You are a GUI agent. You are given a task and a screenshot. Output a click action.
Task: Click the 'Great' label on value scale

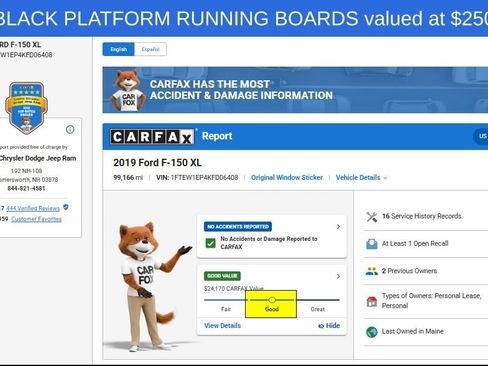318,309
